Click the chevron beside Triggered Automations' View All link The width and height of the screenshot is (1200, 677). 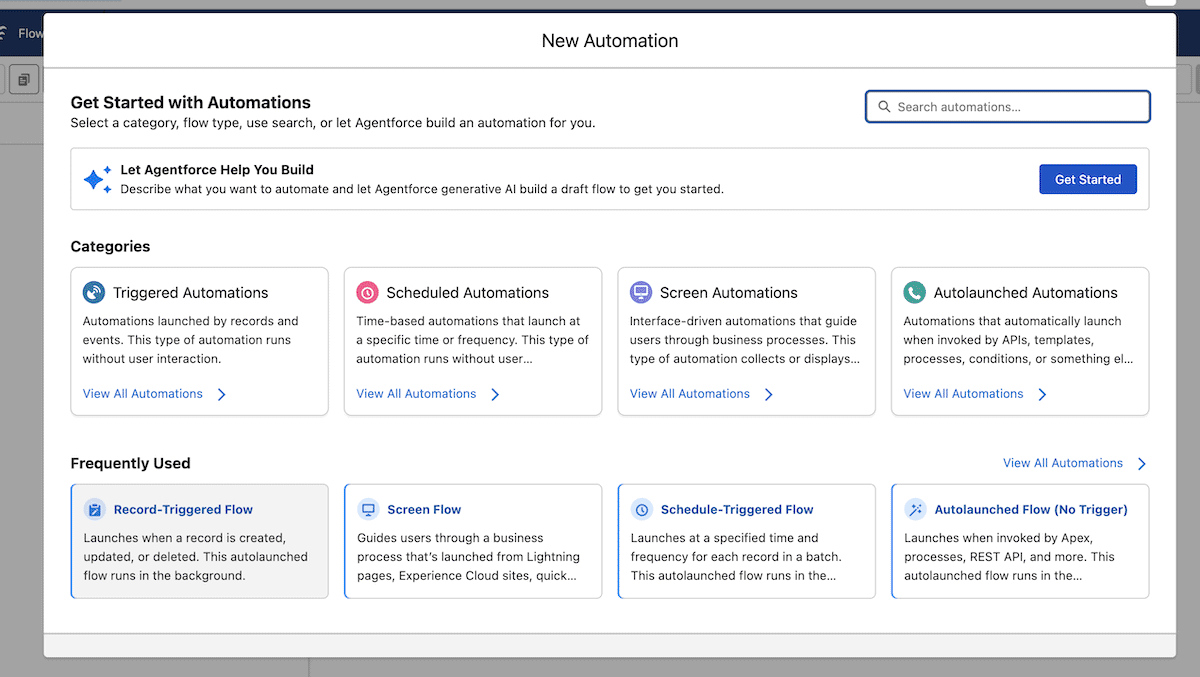pyautogui.click(x=222, y=394)
